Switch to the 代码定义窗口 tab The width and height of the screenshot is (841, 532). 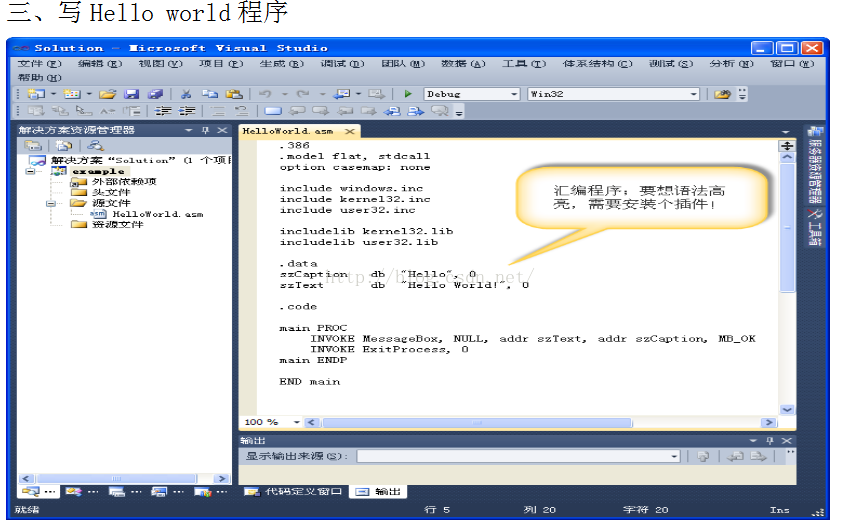[x=294, y=492]
